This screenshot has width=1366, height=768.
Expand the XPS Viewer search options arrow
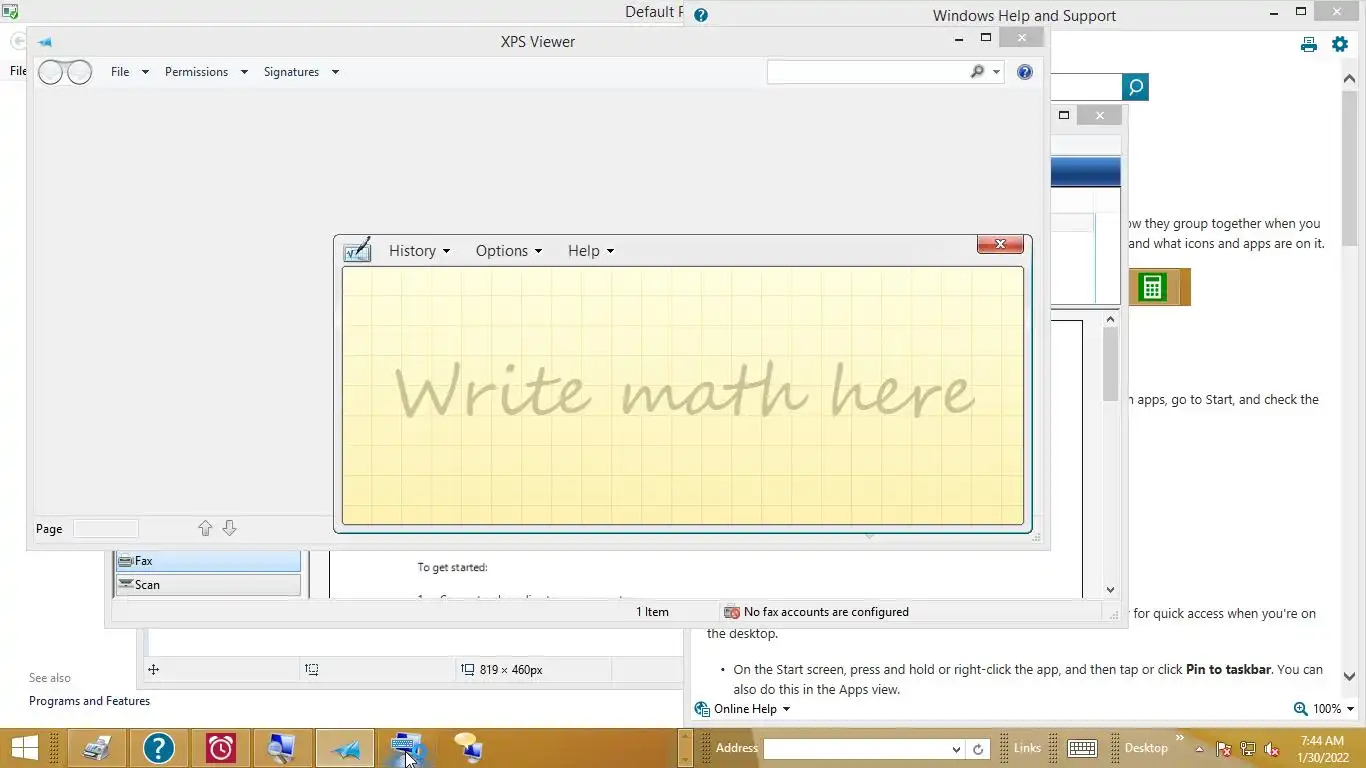click(997, 72)
